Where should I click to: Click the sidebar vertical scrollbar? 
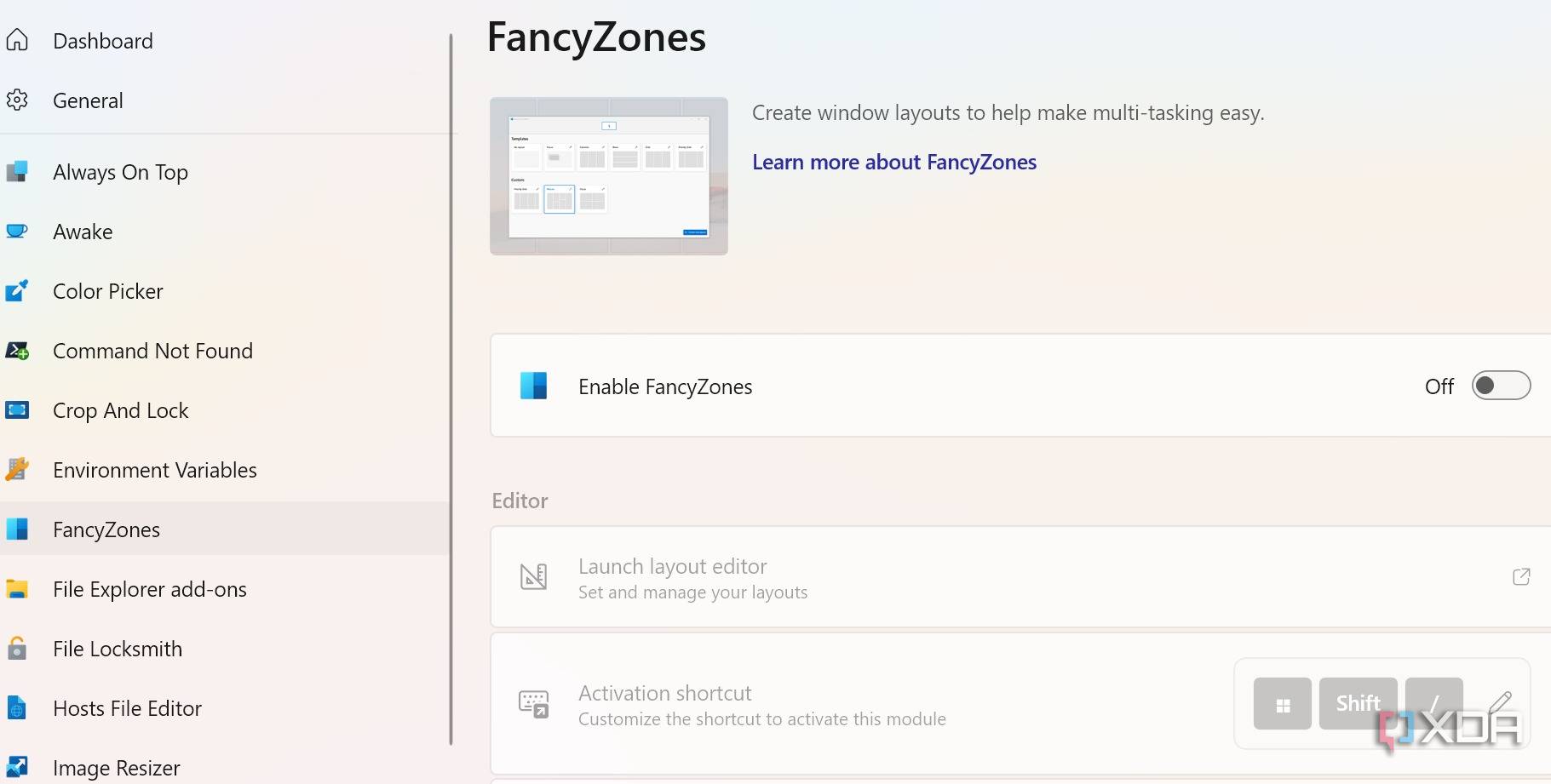451,388
